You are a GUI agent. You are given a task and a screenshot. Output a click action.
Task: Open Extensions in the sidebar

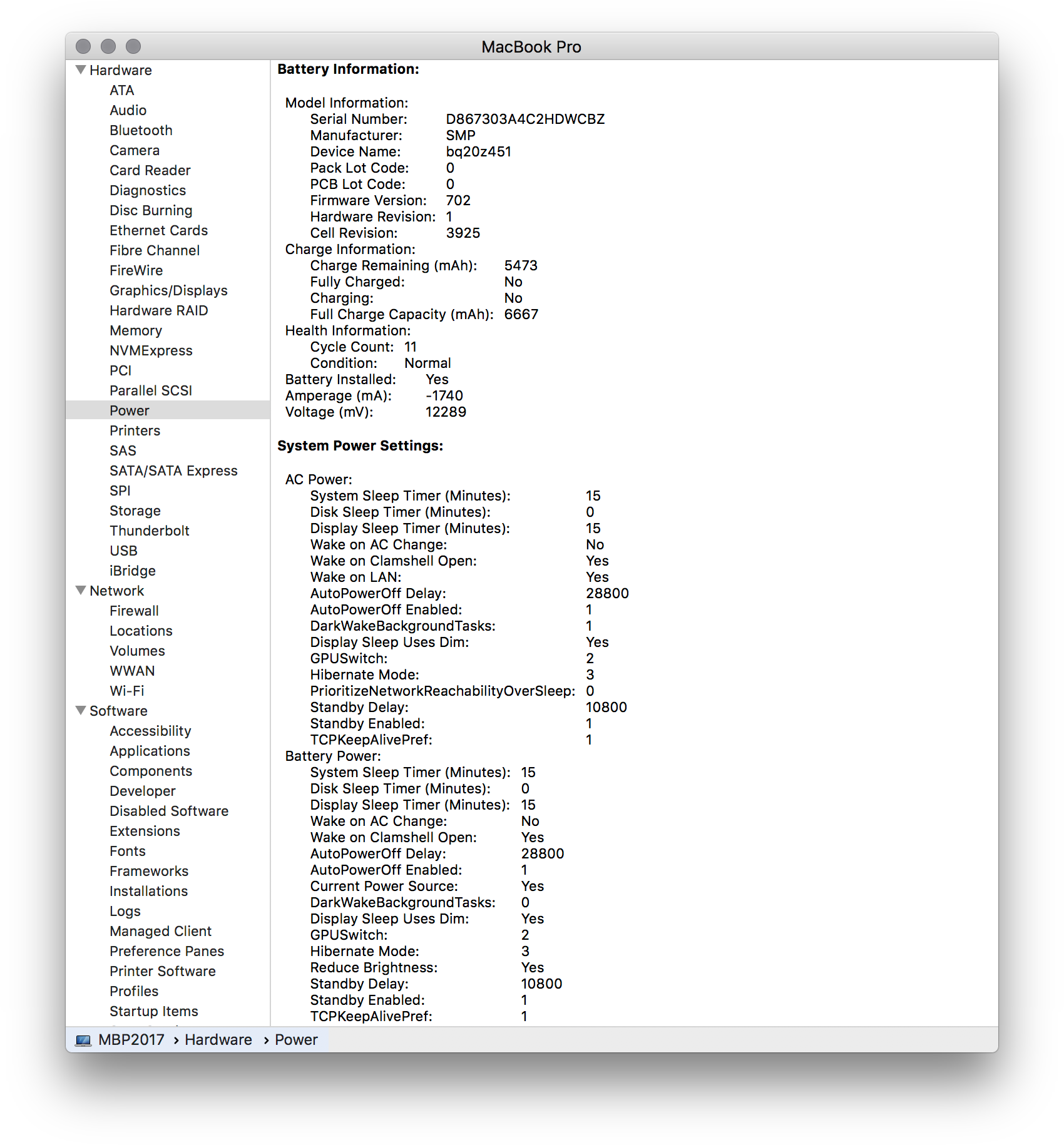[145, 831]
